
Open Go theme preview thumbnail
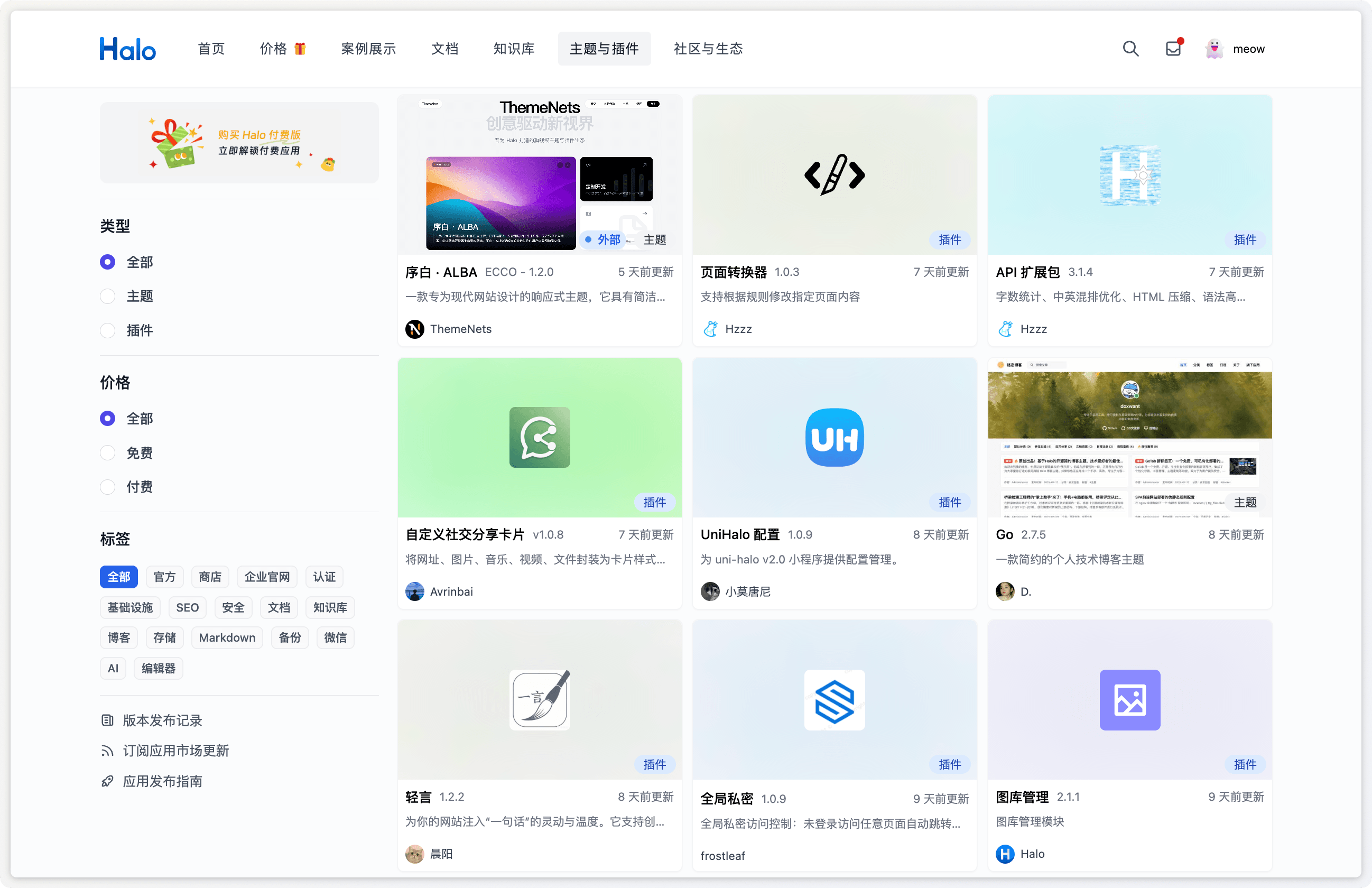point(1130,437)
